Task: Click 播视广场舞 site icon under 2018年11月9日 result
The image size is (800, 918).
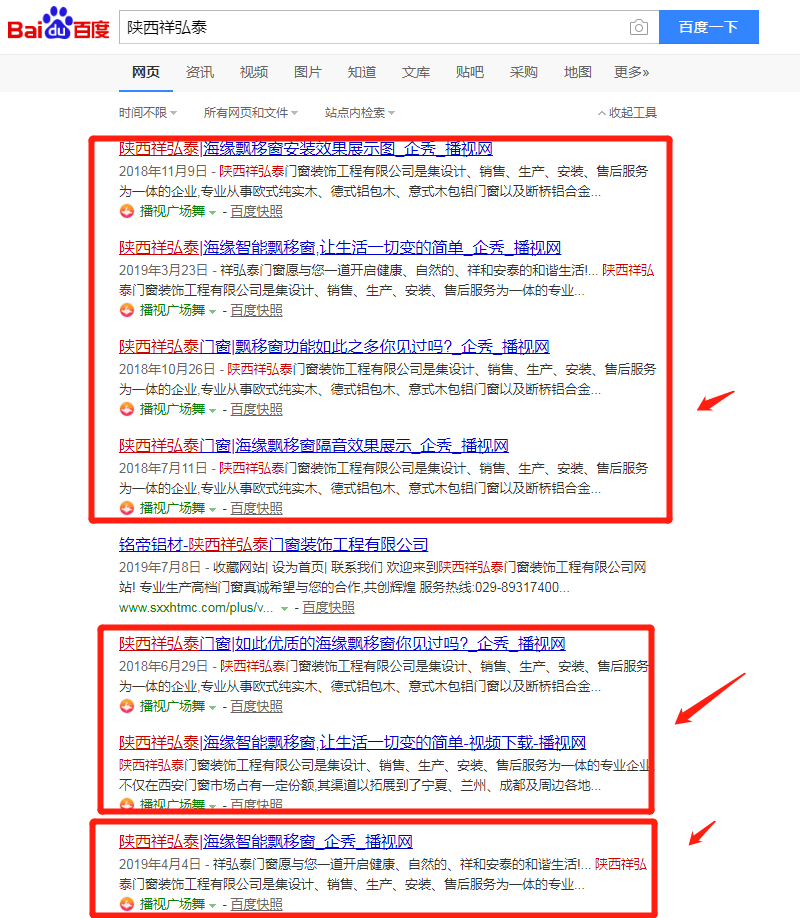Action: click(127, 211)
